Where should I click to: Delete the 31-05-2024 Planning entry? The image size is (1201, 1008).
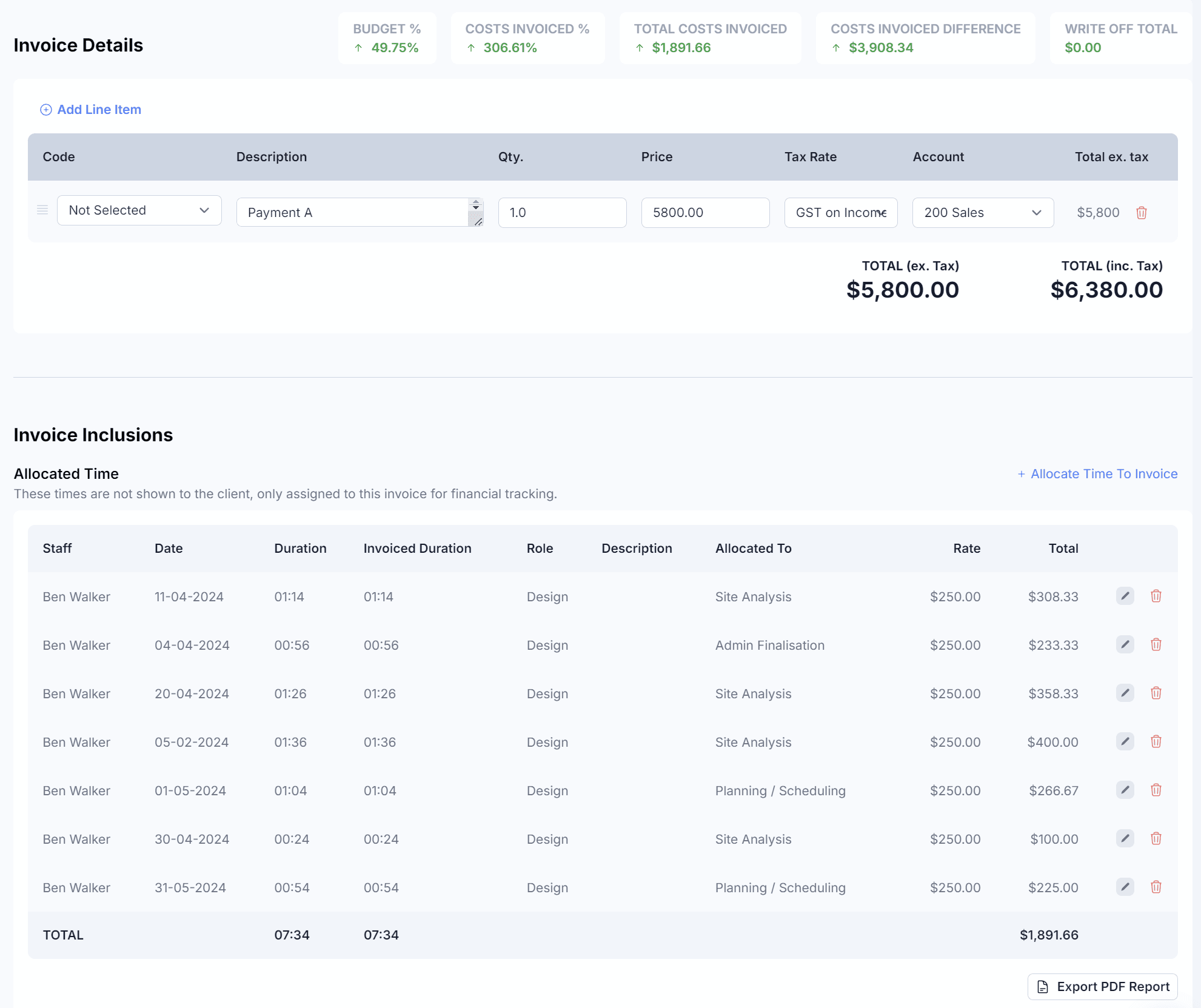(1156, 887)
